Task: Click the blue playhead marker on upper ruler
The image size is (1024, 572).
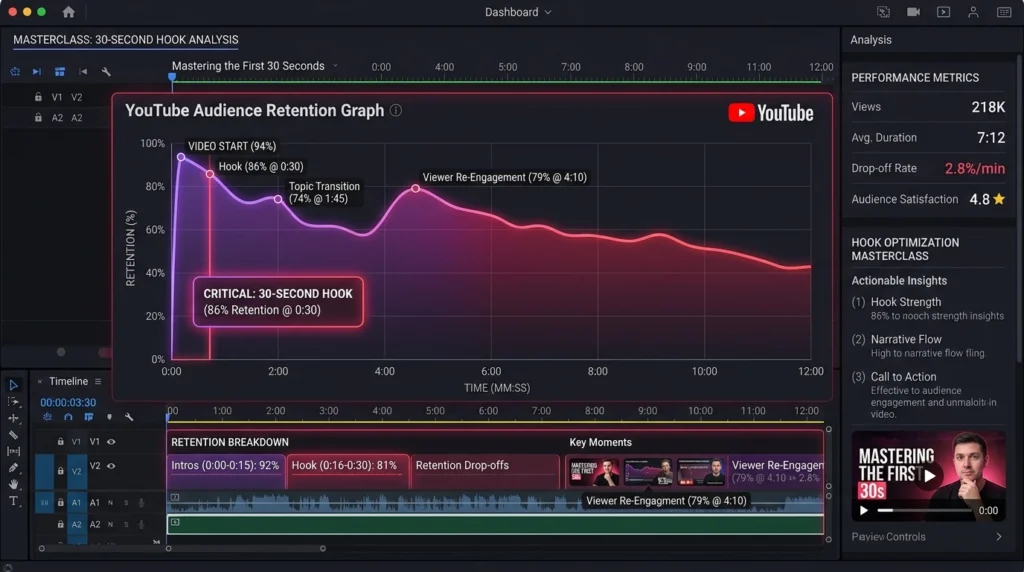Action: tap(172, 76)
